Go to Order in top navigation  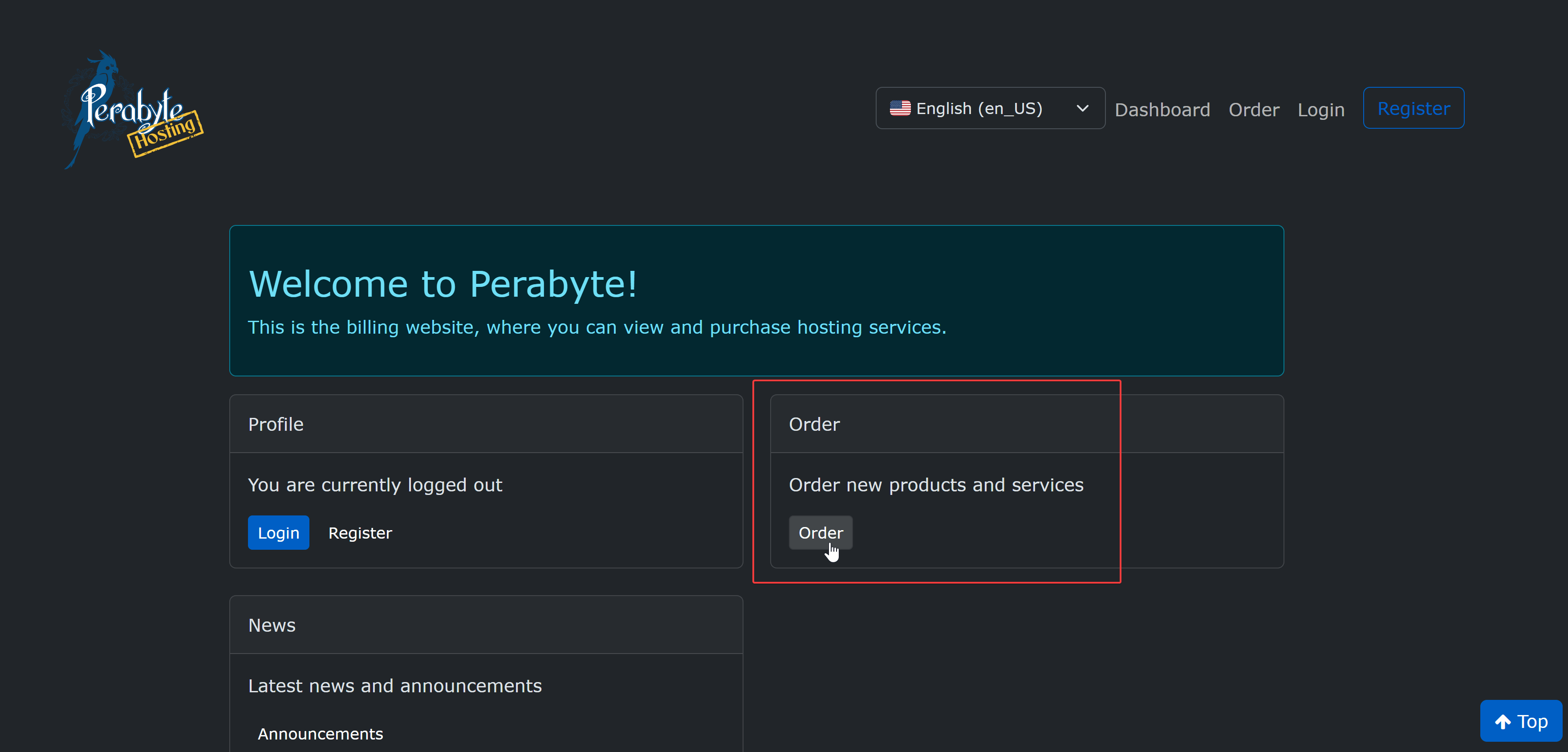(1253, 110)
